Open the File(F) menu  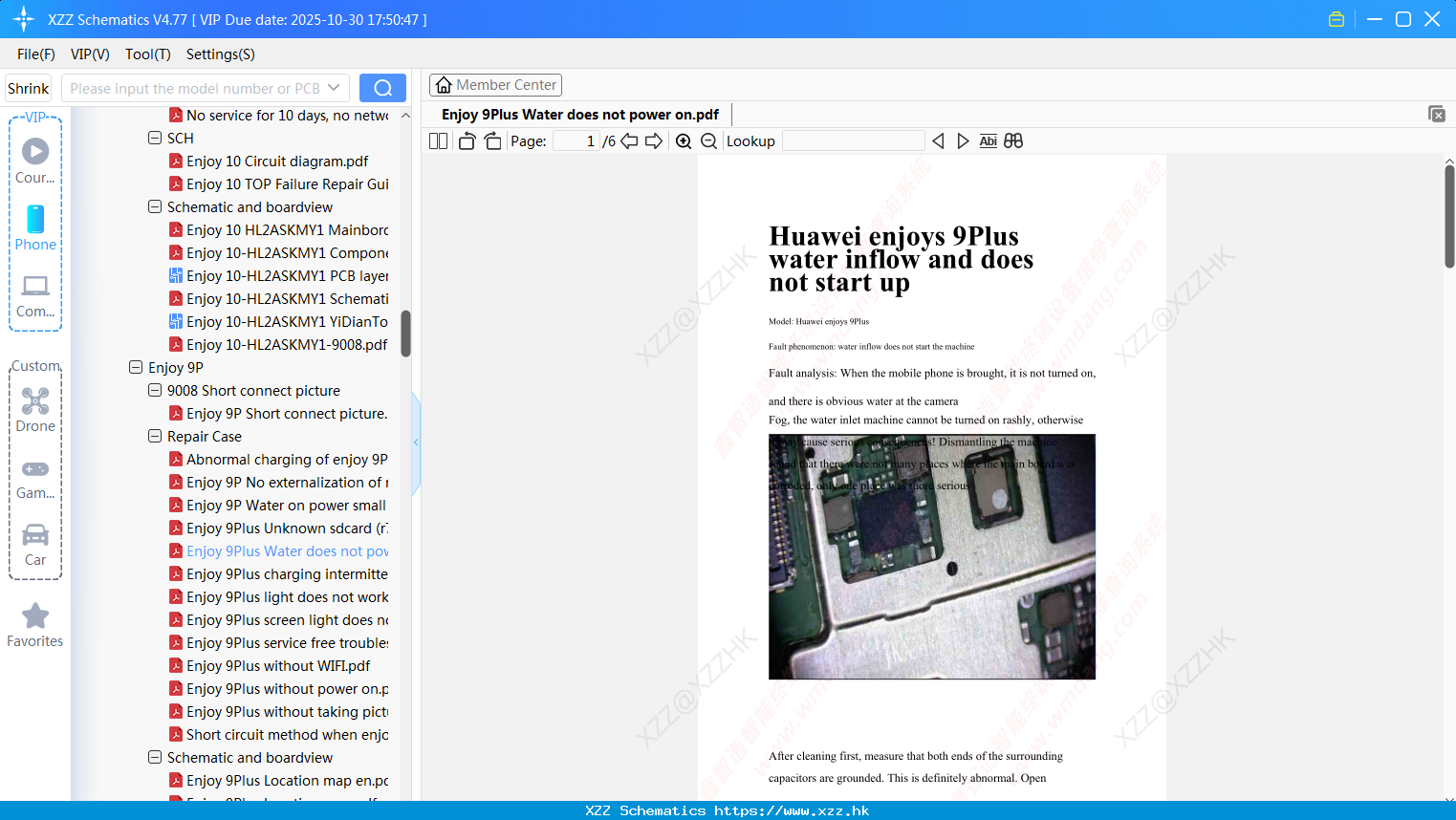coord(36,54)
